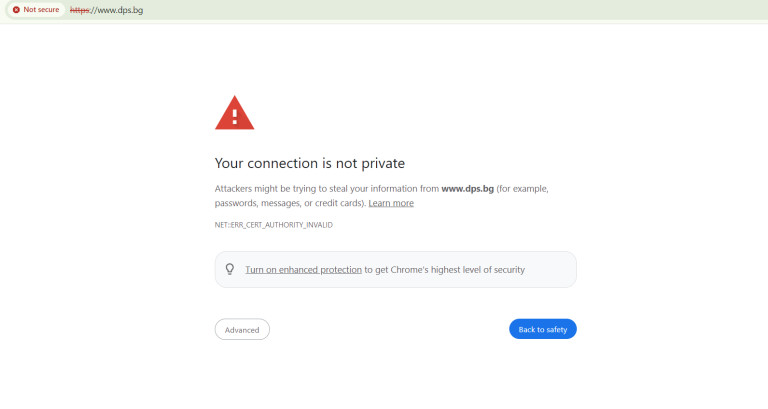The height and width of the screenshot is (409, 768).
Task: Click the red Not secure warning icon
Action: (16, 9)
